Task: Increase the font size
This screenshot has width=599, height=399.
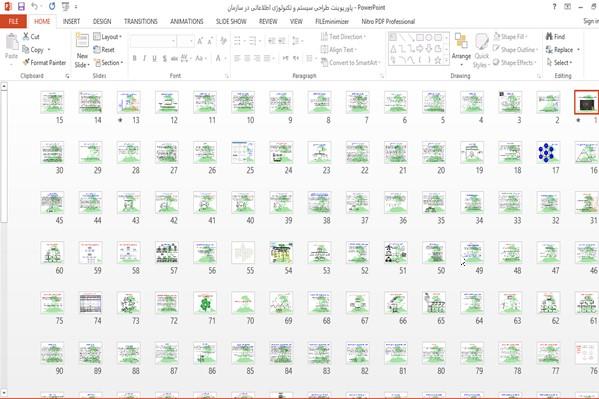Action: coord(200,41)
